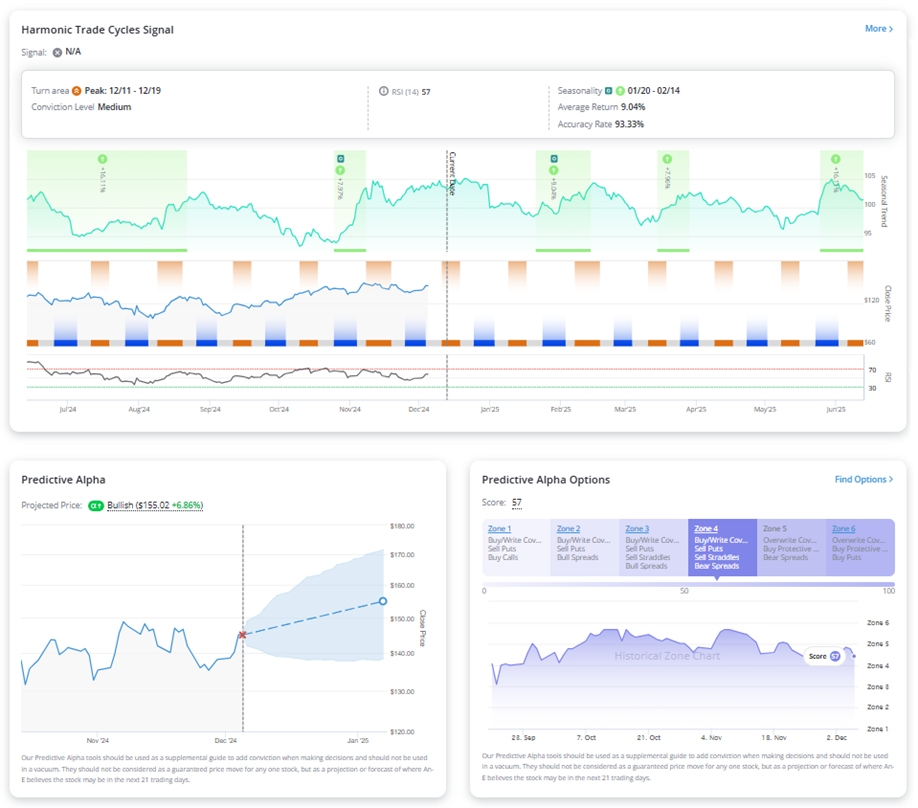Screen dimensions: 918x808
Task: Open Find Options link
Action: pyautogui.click(x=864, y=480)
